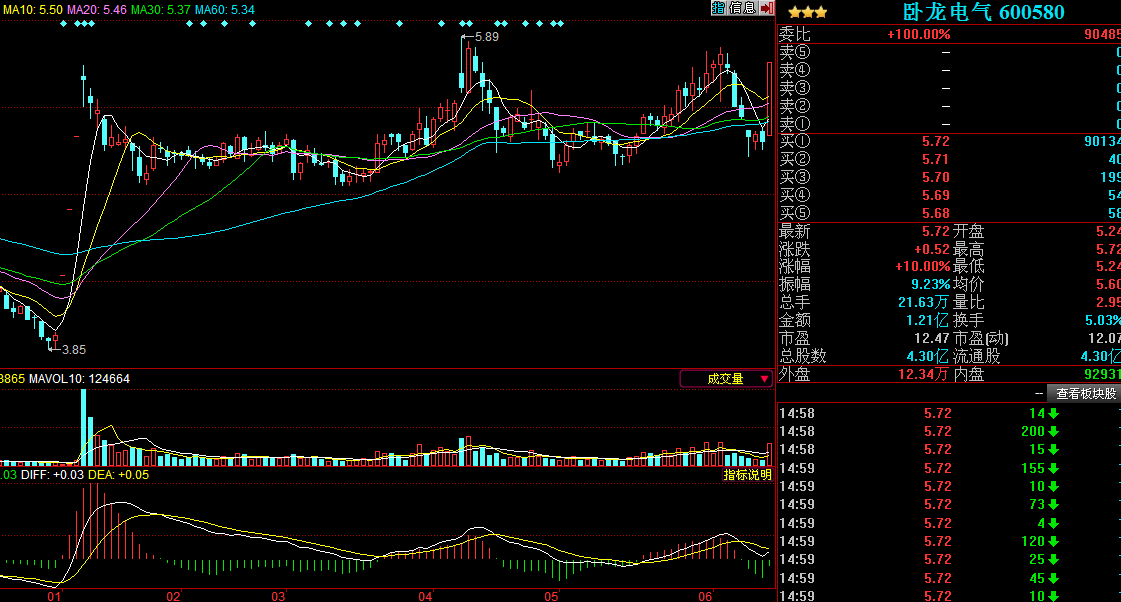The height and width of the screenshot is (602, 1121).
Task: Click the 指 indicator icon
Action: (718, 8)
